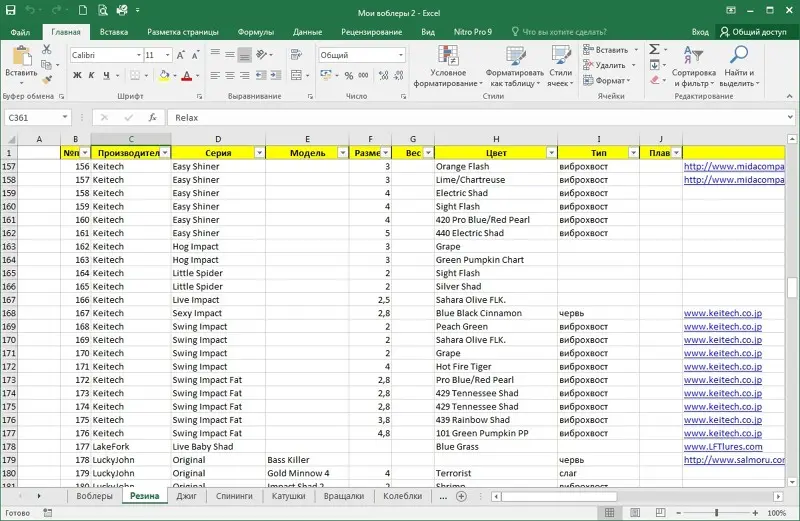
Task: Open the Воблеры sheet tab
Action: click(94, 496)
